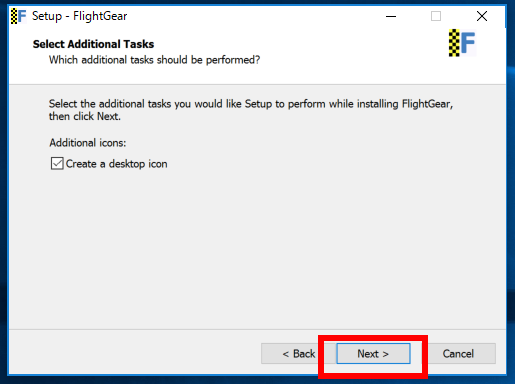
Task: Minimize the Setup - FlightGear window
Action: (391, 16)
